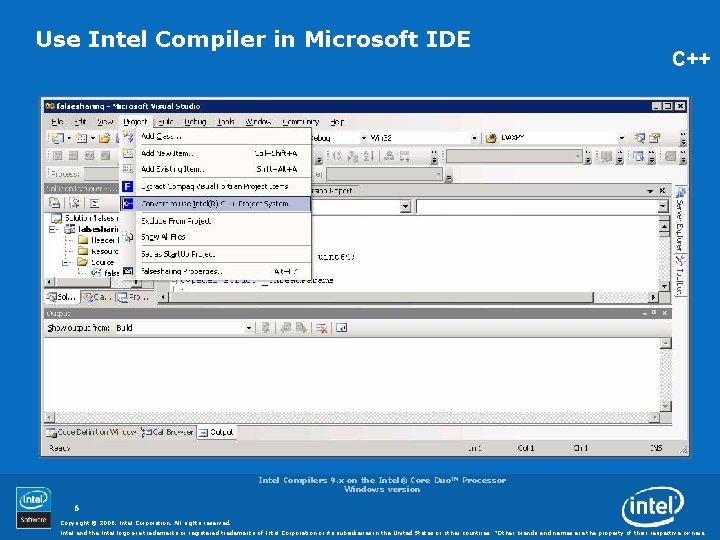Select the Header Files folder

pos(98,240)
